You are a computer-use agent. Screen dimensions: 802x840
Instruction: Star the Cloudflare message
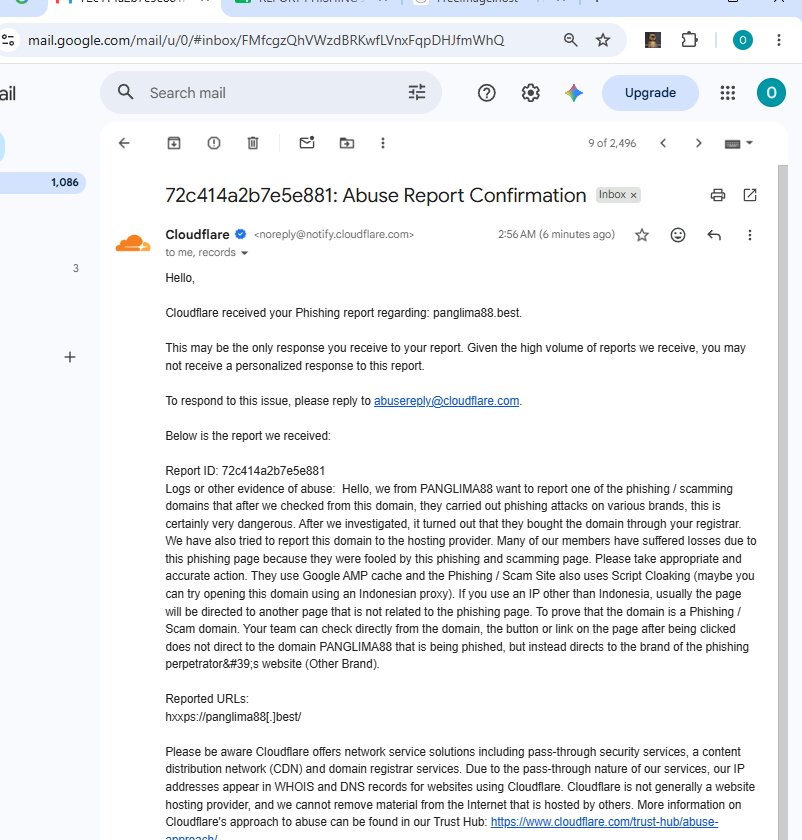point(642,235)
